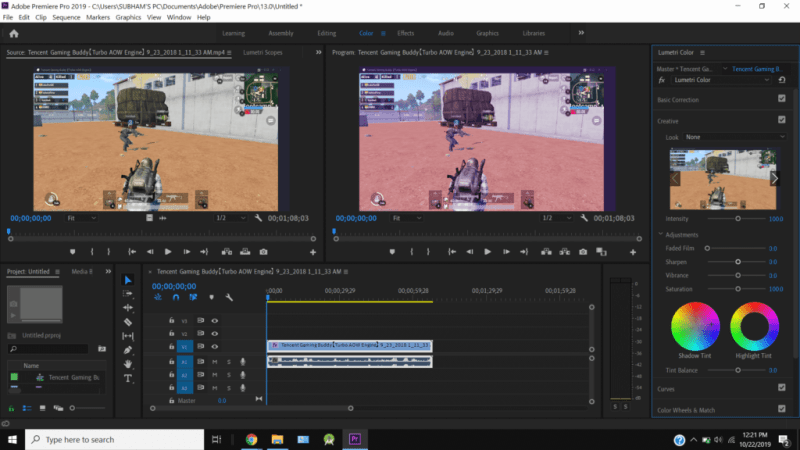Open Lumetri Scopes tab
The width and height of the screenshot is (800, 450).
pyautogui.click(x=262, y=53)
